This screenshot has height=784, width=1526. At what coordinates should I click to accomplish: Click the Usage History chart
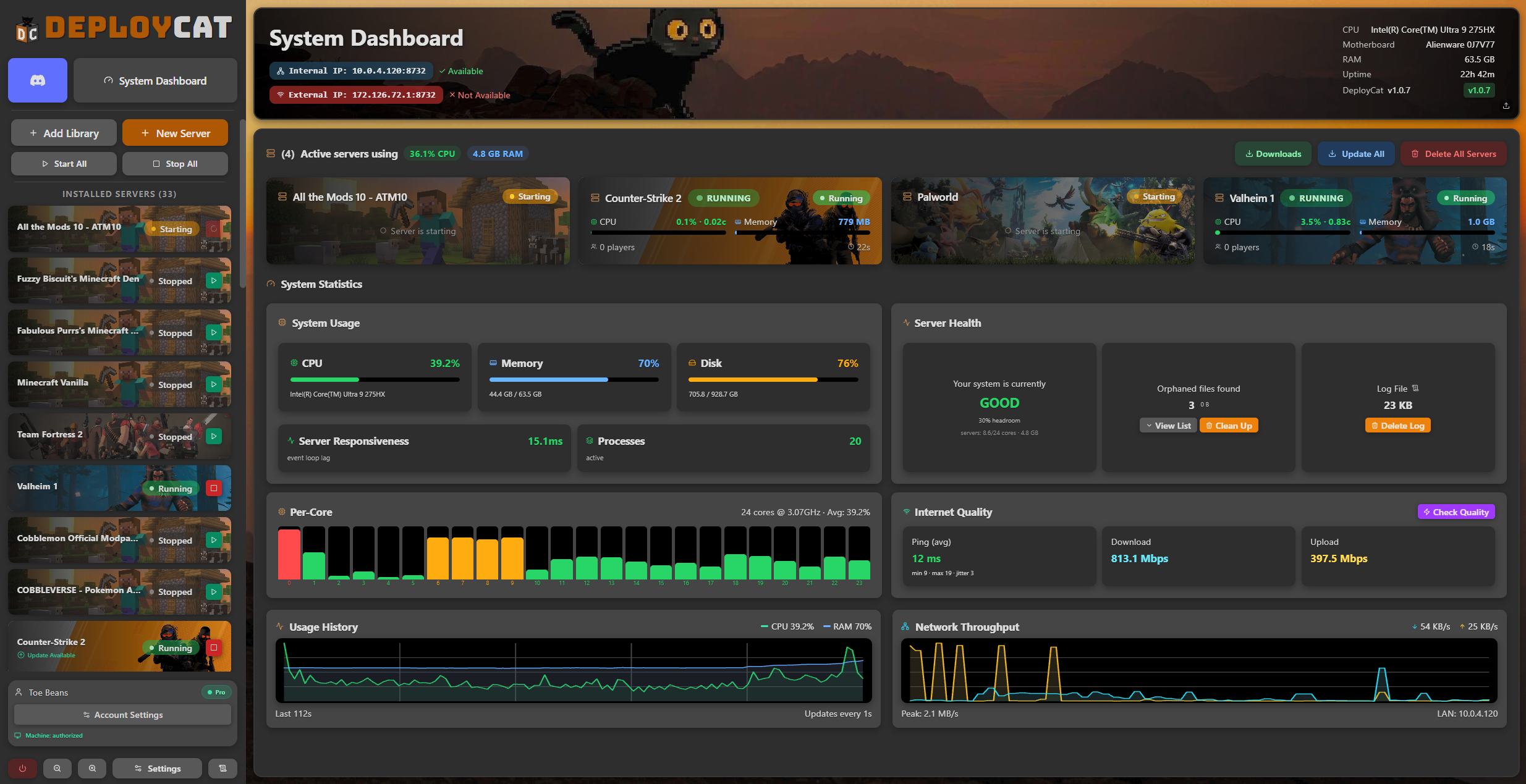pos(574,670)
